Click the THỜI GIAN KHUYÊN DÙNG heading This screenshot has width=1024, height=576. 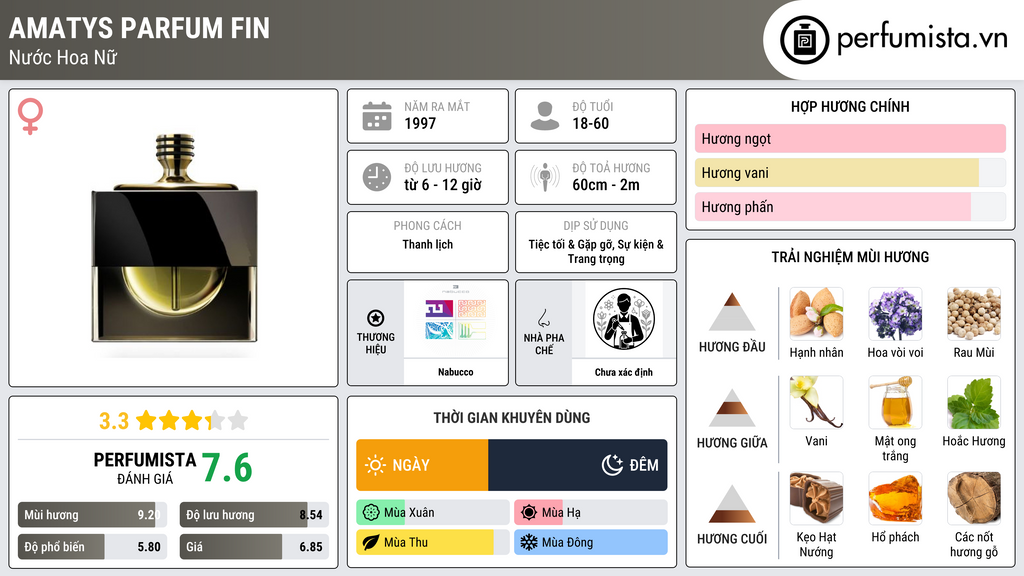pyautogui.click(x=512, y=418)
